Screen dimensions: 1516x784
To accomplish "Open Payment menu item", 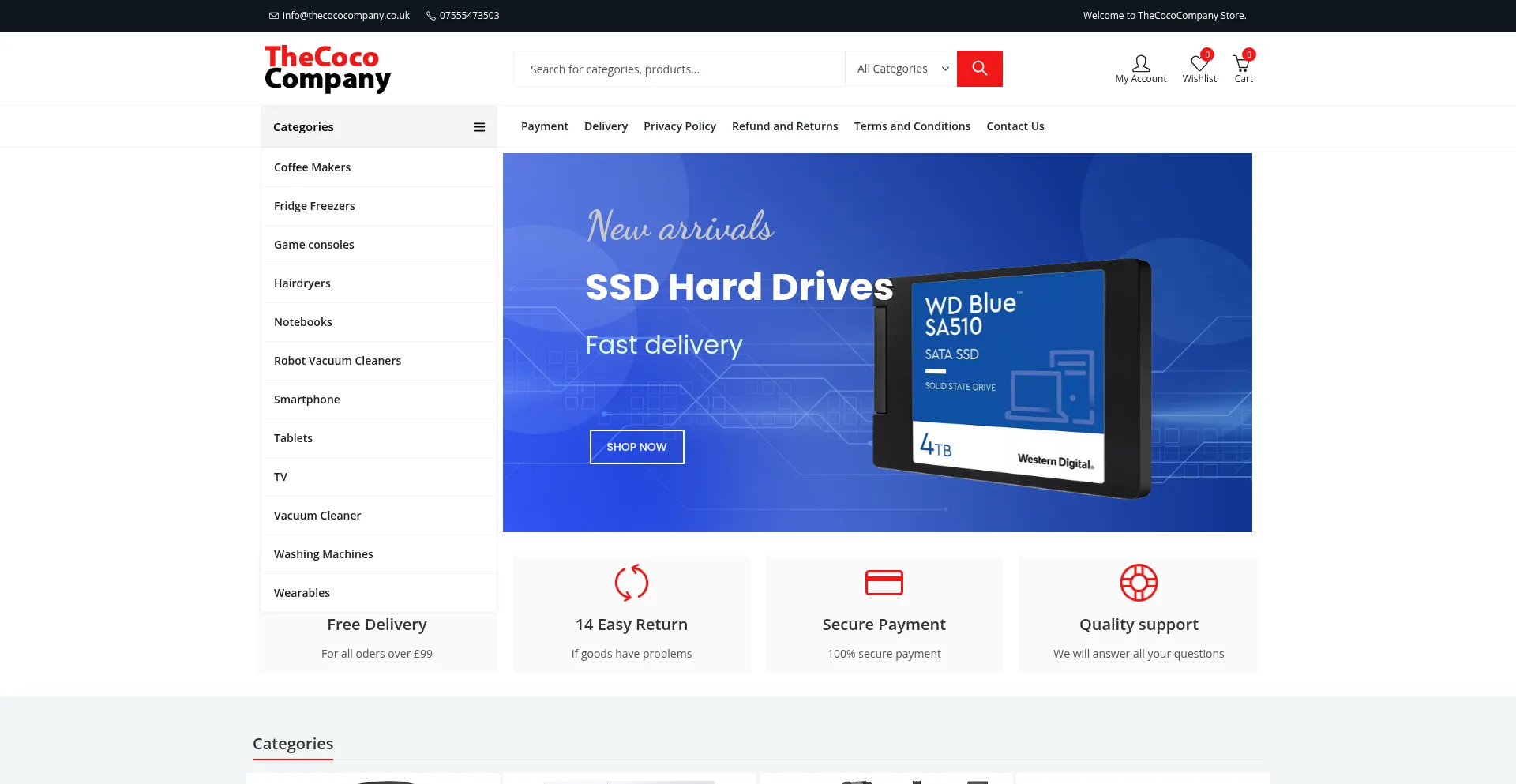I will coord(545,126).
